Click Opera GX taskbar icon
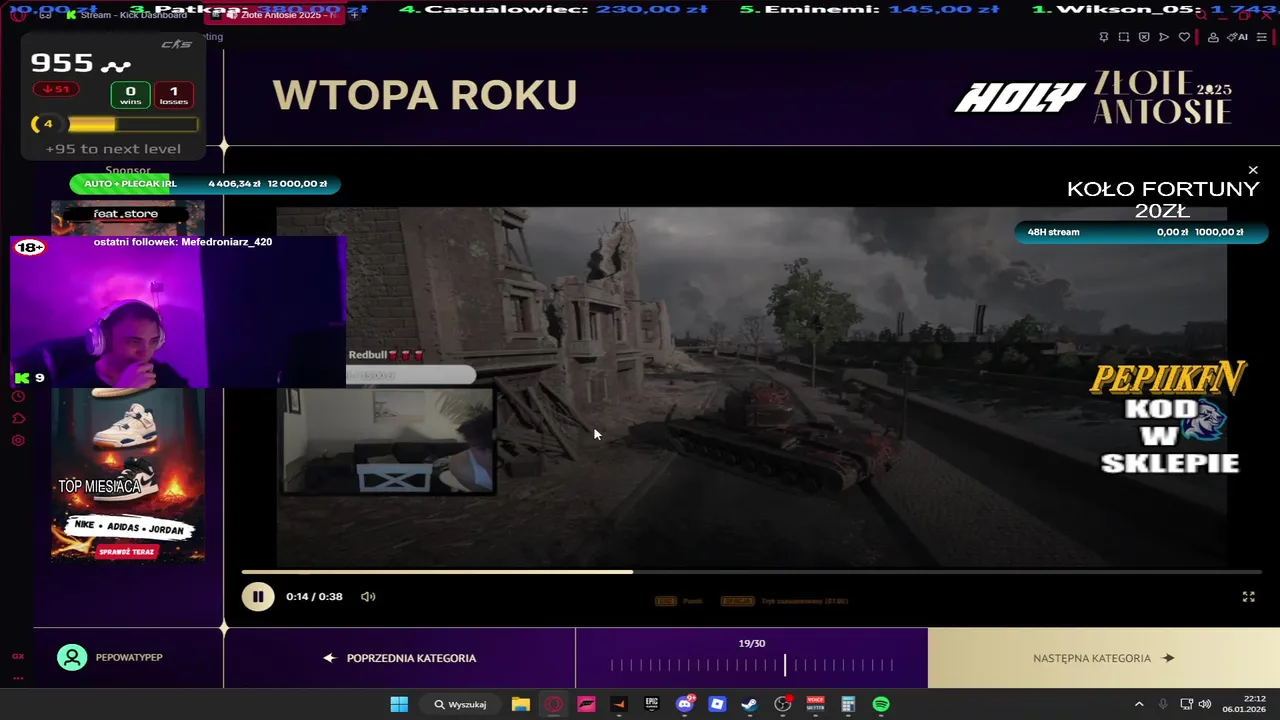The height and width of the screenshot is (720, 1280). tap(553, 704)
